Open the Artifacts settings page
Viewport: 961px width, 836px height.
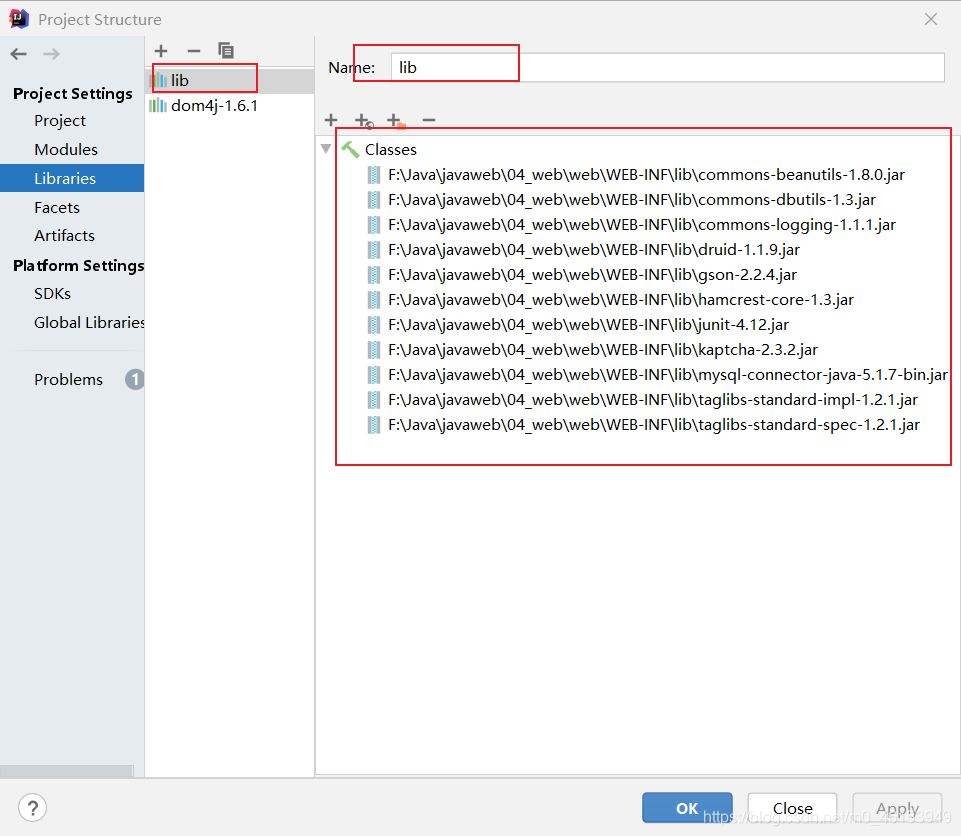point(64,236)
